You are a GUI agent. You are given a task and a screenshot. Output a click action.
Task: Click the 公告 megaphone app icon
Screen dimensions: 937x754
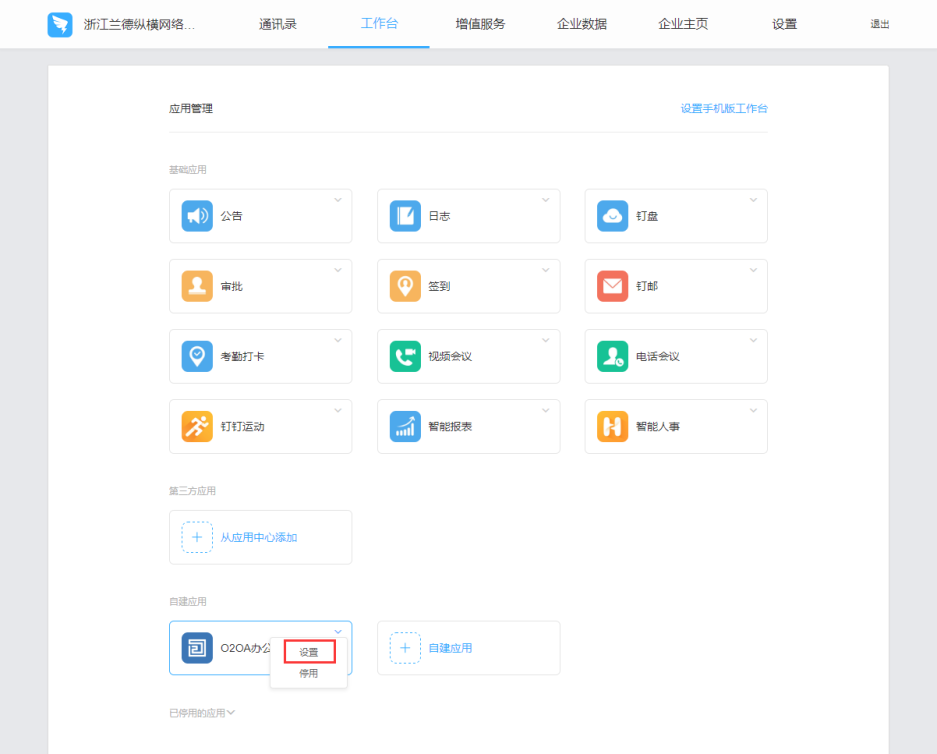pyautogui.click(x=197, y=216)
